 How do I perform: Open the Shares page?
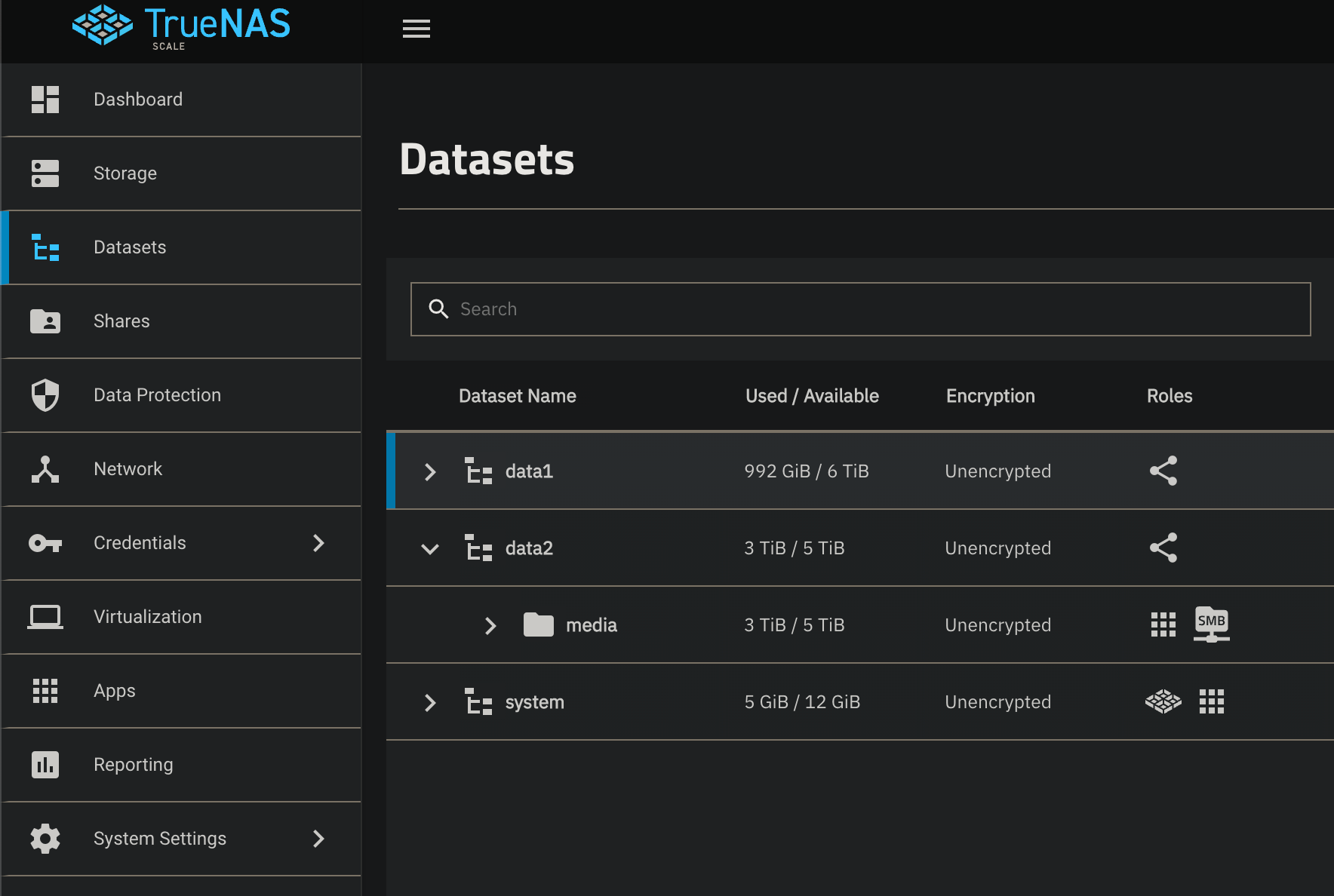point(181,321)
